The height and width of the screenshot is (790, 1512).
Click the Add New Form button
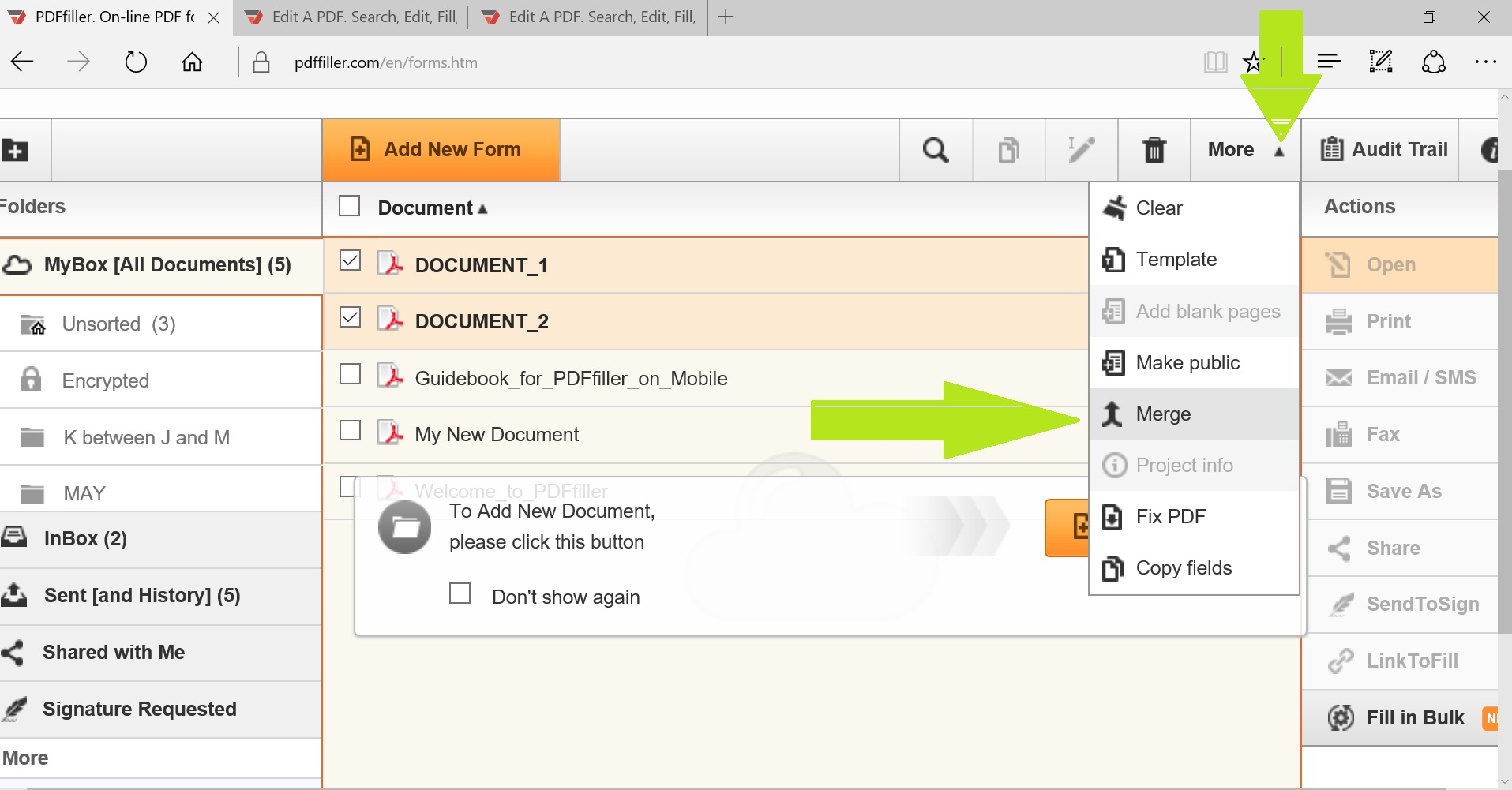pos(441,150)
